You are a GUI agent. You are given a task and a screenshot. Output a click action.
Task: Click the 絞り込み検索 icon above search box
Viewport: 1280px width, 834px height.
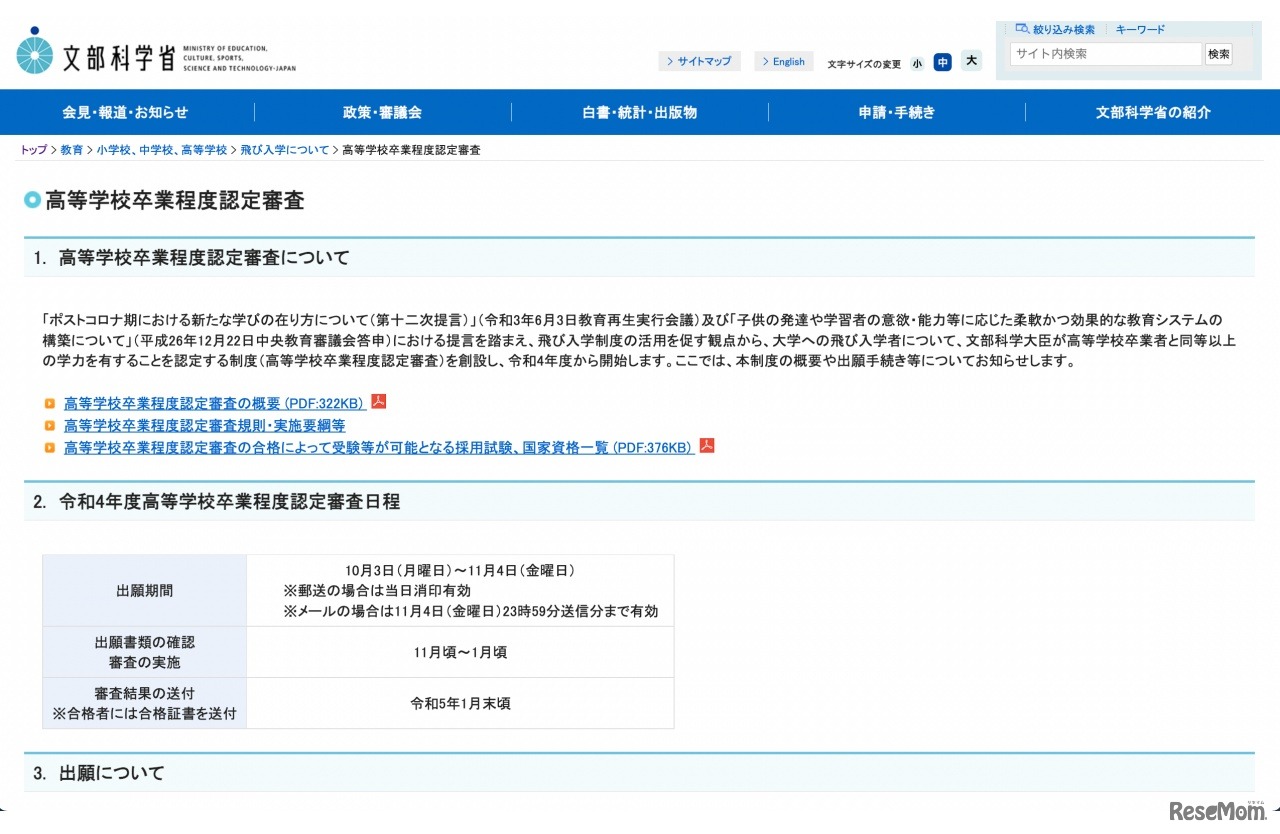pyautogui.click(x=1022, y=29)
